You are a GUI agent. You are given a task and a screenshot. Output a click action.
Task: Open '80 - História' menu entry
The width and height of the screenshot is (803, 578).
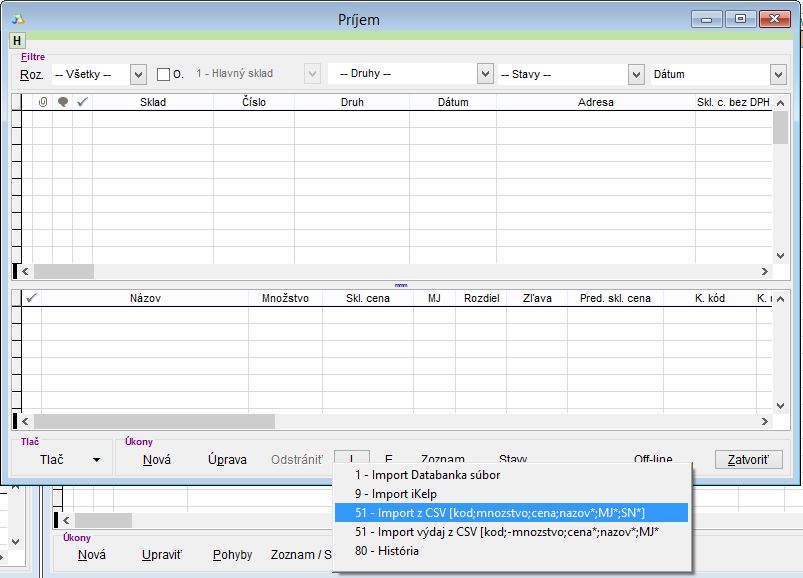(x=387, y=551)
